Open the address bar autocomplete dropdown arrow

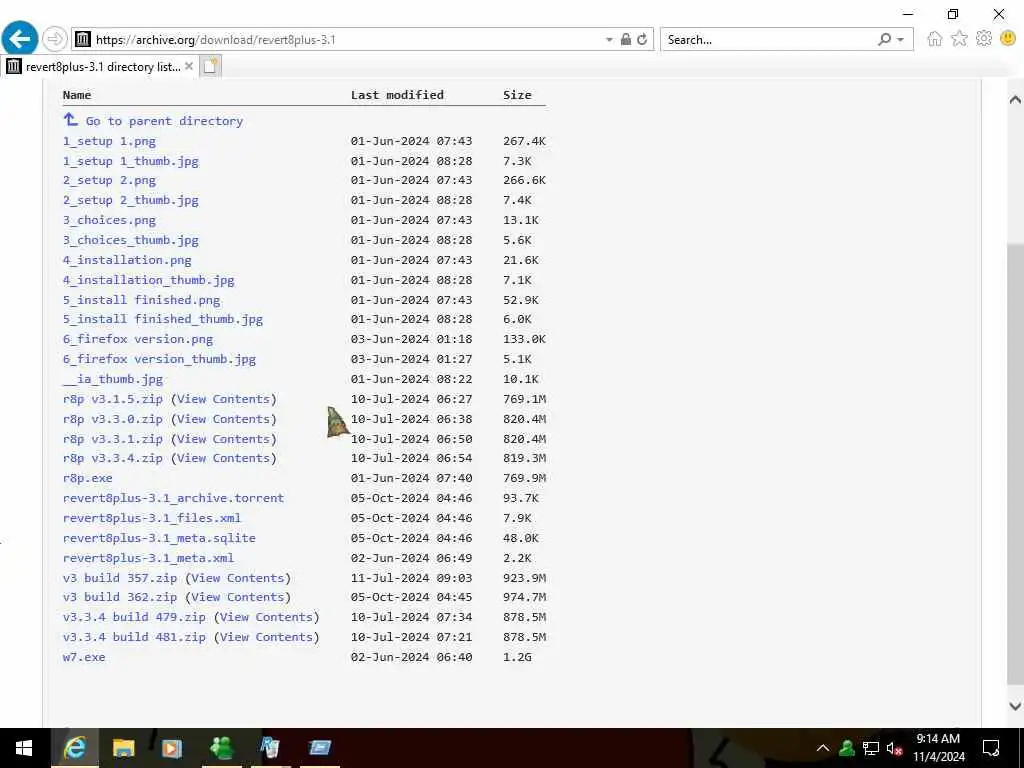(609, 40)
